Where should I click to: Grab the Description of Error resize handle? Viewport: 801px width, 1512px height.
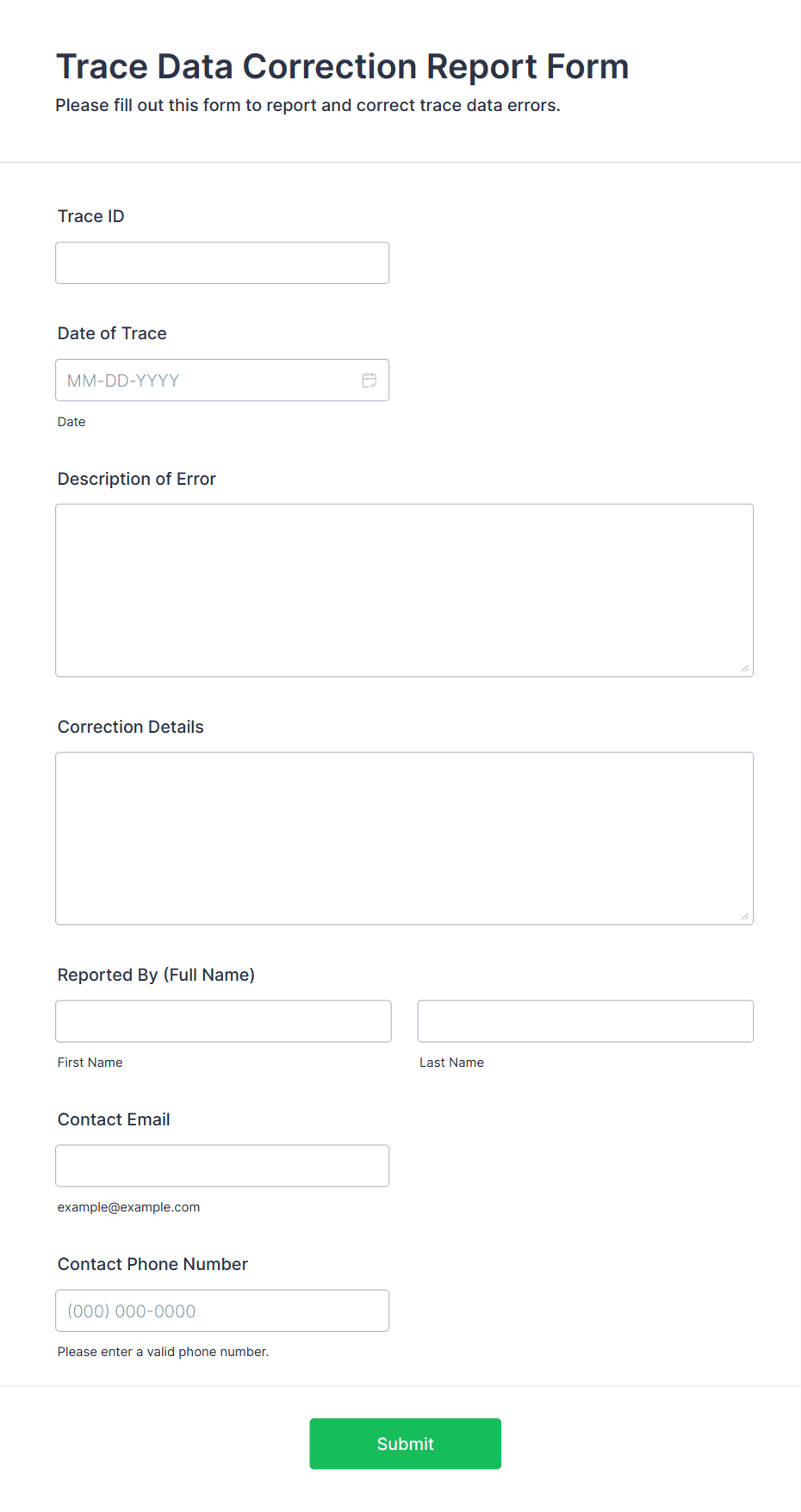[745, 668]
